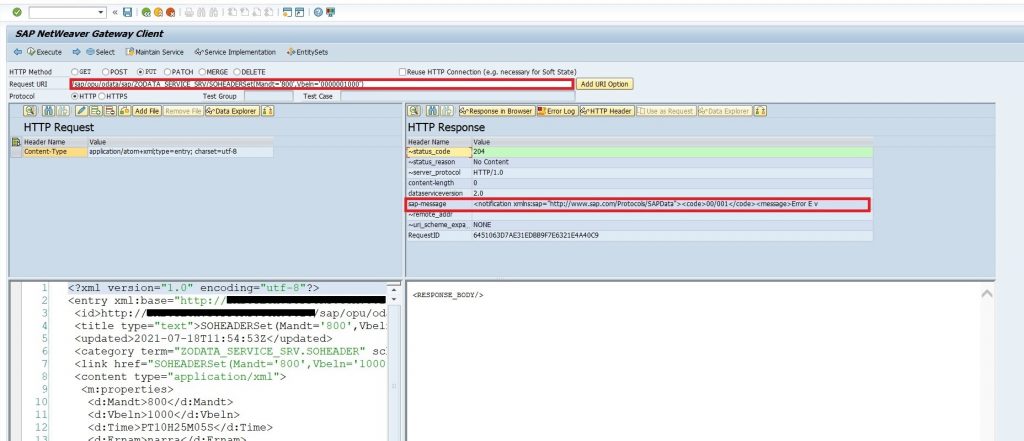Click inside the Request URI input field
The width and height of the screenshot is (1024, 441).
coord(321,84)
